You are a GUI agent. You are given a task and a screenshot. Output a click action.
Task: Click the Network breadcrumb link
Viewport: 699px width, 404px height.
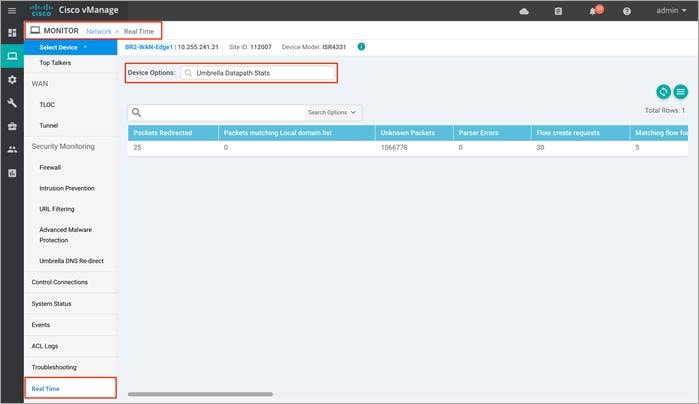[99, 31]
